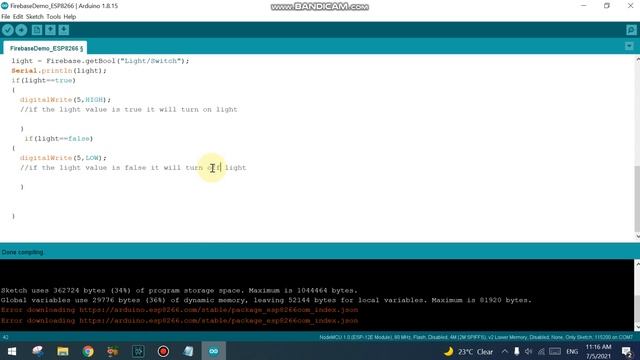Launch Google Chrome from the taskbar
This screenshot has width=640, height=360.
click(88, 351)
